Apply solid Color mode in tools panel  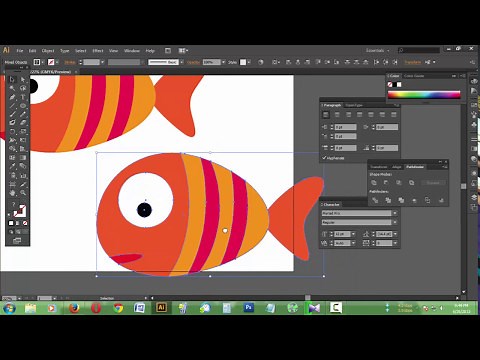[11, 223]
